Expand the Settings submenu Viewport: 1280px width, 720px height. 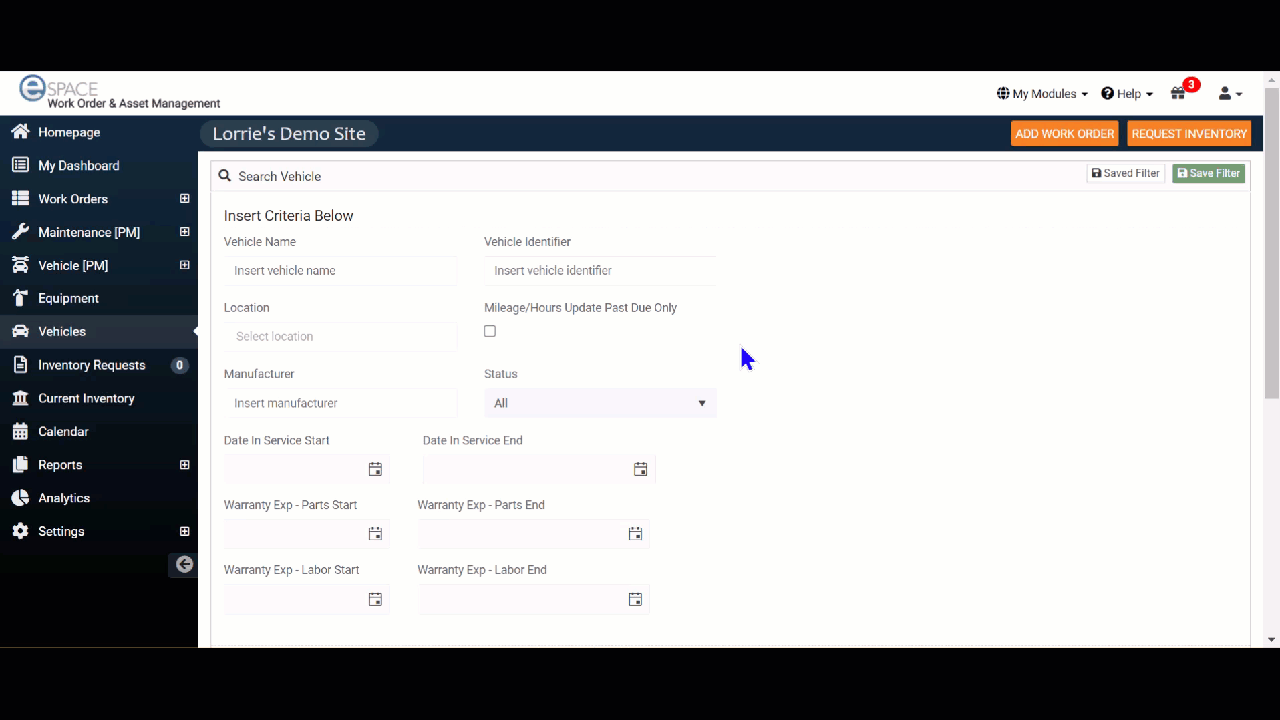(x=184, y=531)
